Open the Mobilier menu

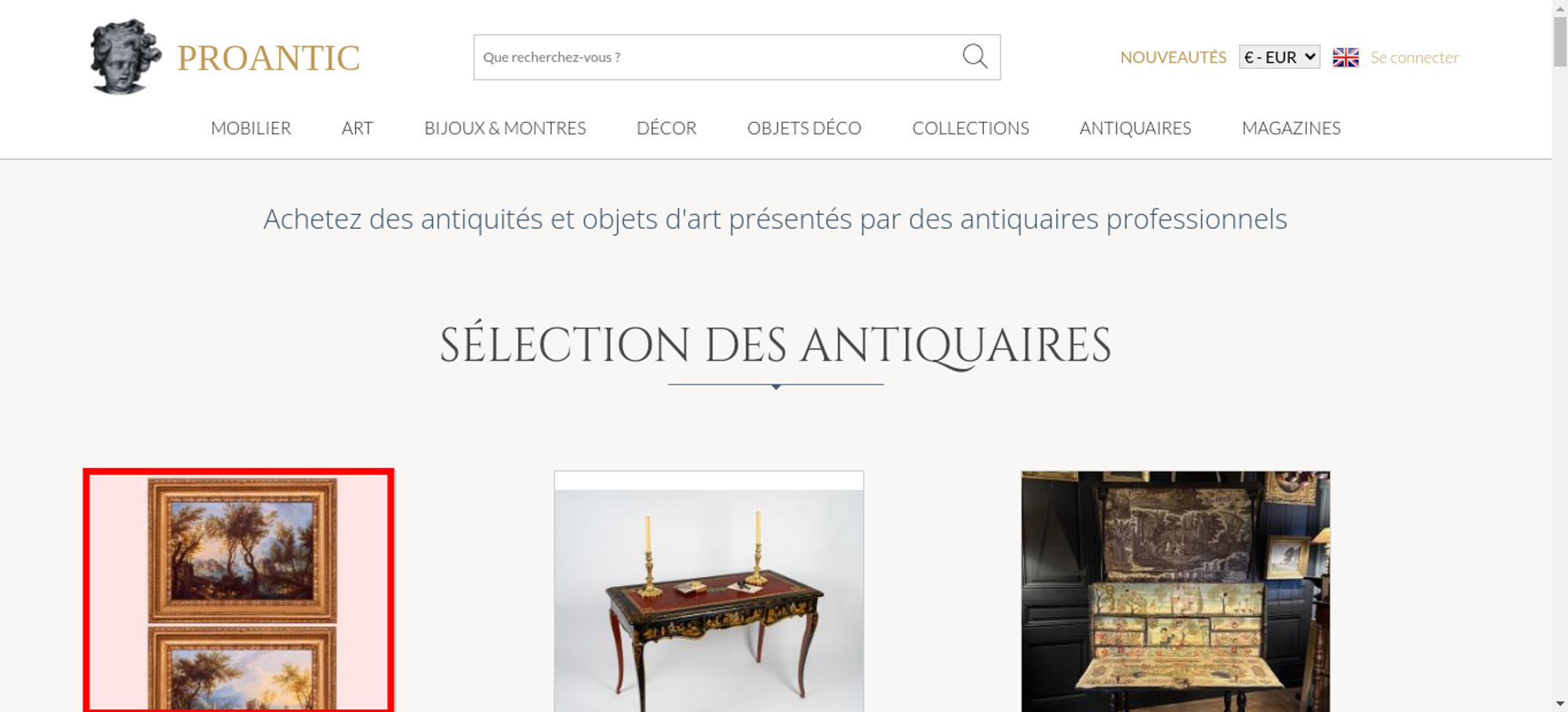tap(251, 128)
